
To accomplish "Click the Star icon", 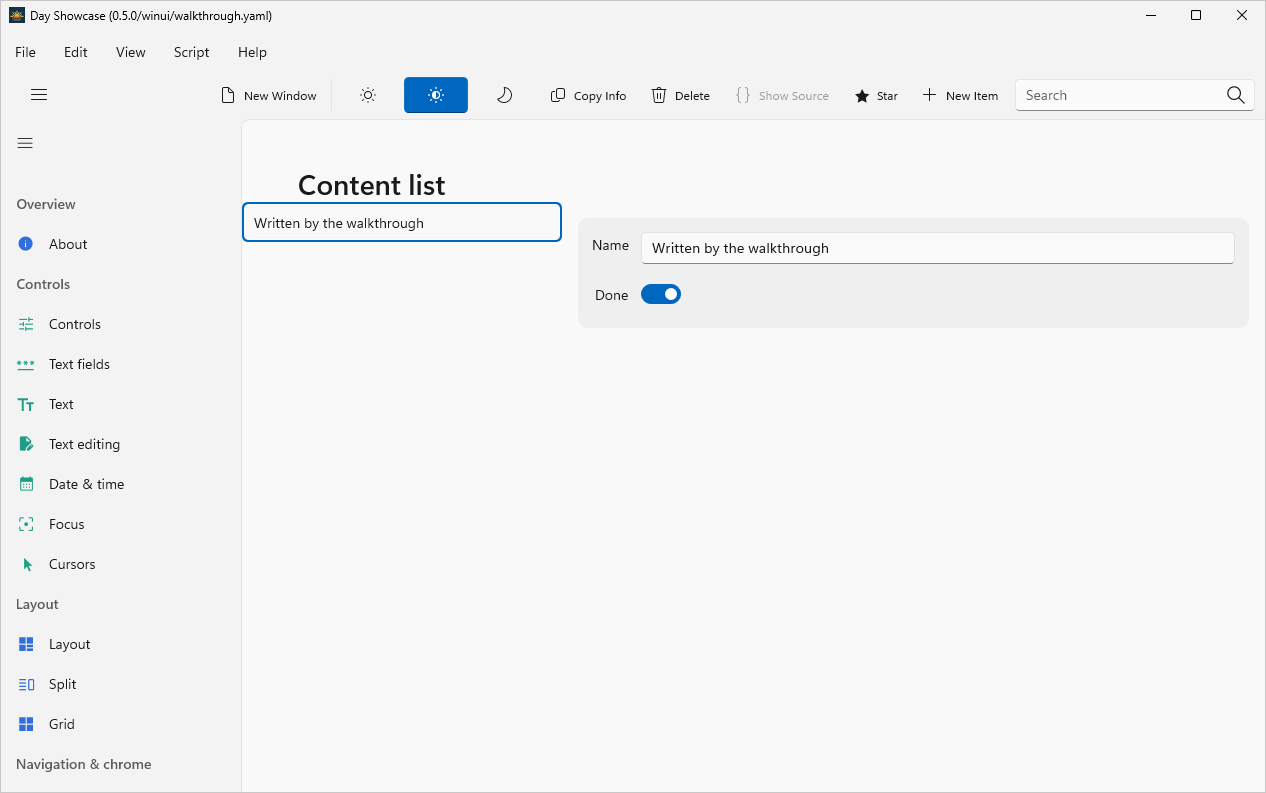I will 862,96.
